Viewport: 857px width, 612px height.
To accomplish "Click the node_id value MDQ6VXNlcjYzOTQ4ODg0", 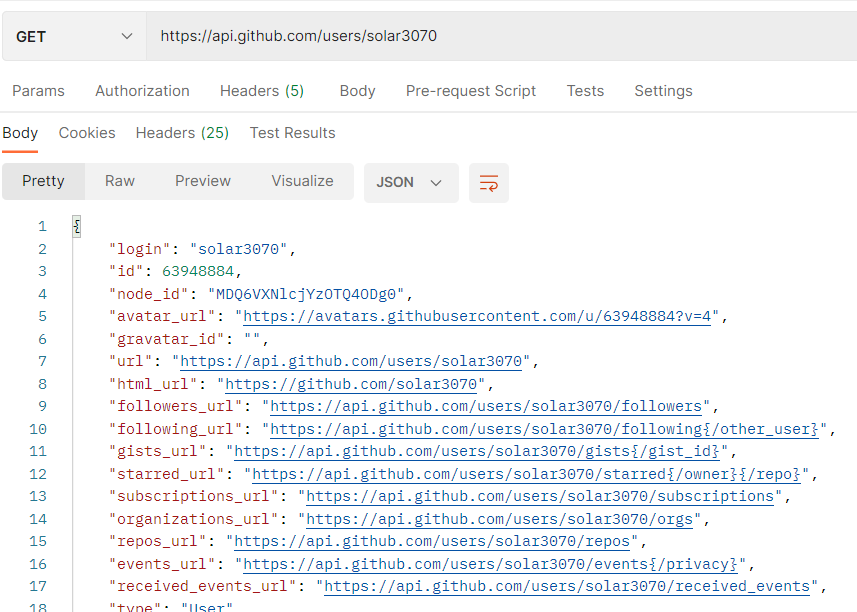I will [x=306, y=294].
